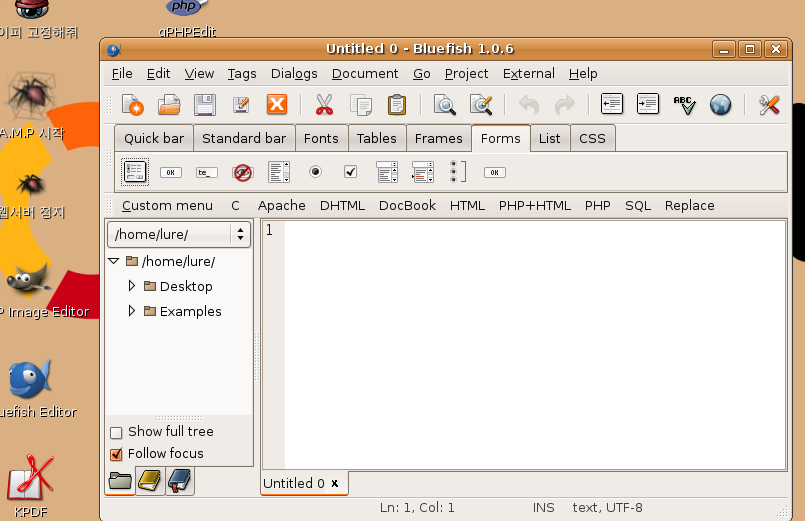Image resolution: width=805 pixels, height=521 pixels.
Task: Open the /home/lure/ directory dropdown
Action: 240,234
